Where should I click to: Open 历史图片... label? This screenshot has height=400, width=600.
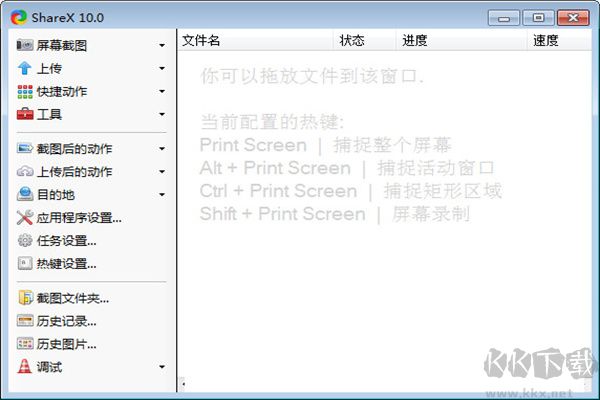click(66, 344)
